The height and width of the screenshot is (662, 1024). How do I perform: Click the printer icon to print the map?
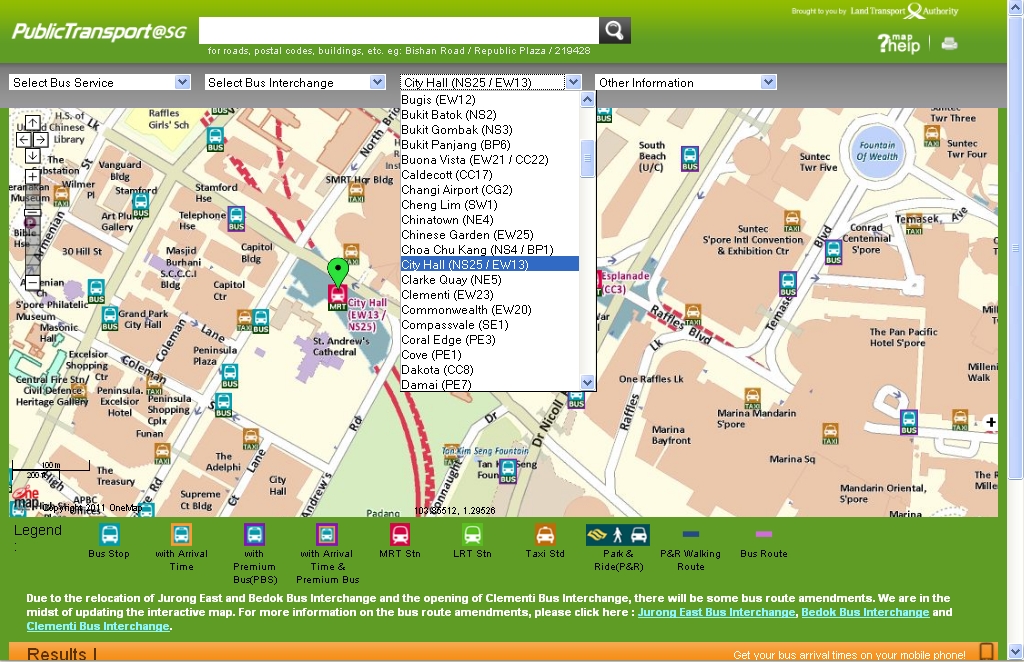click(948, 44)
